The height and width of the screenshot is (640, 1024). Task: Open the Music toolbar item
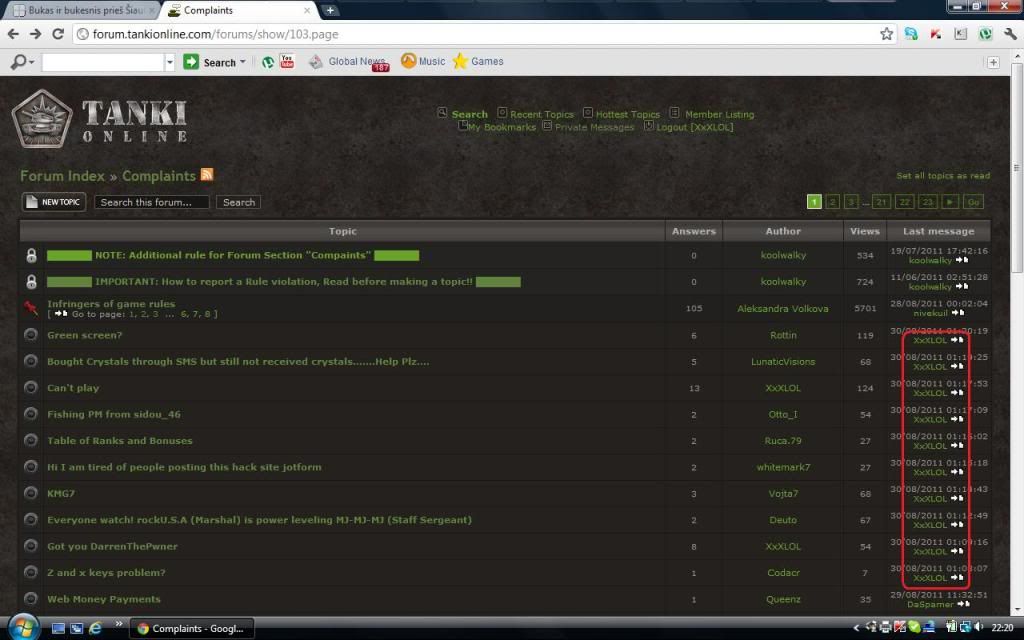pos(423,62)
